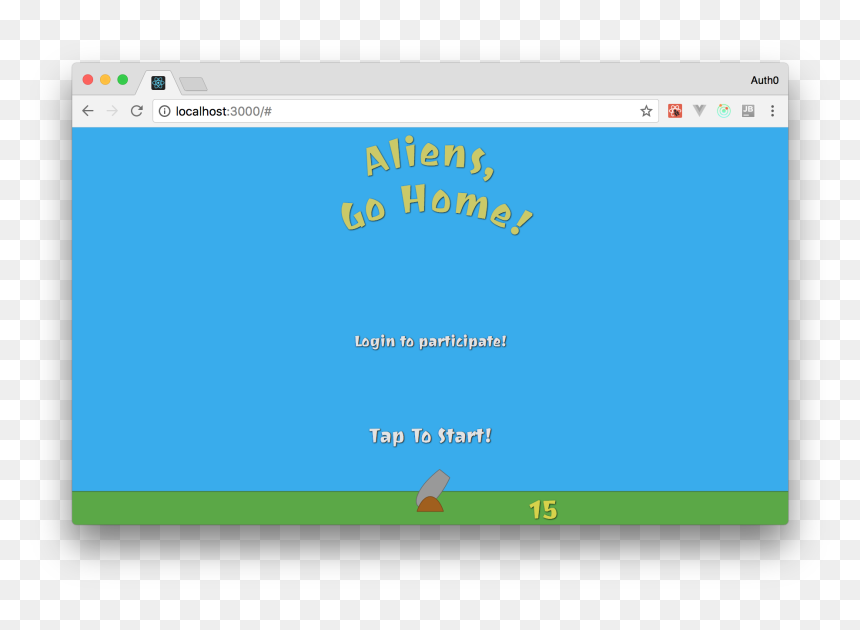Screen dimensions: 860x630
Task: Click the localhost:3000 address bar
Action: point(405,111)
